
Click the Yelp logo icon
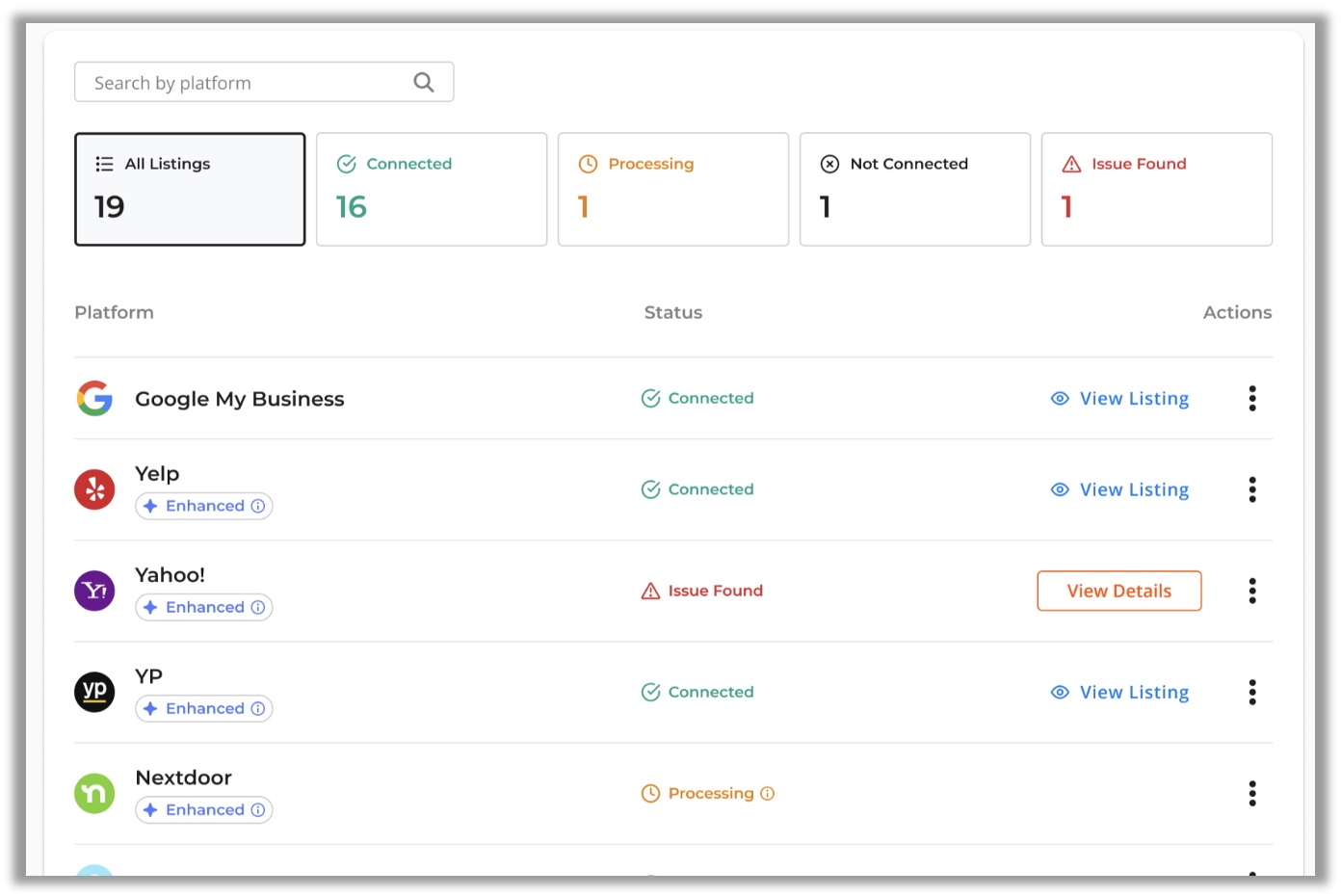[x=94, y=489]
